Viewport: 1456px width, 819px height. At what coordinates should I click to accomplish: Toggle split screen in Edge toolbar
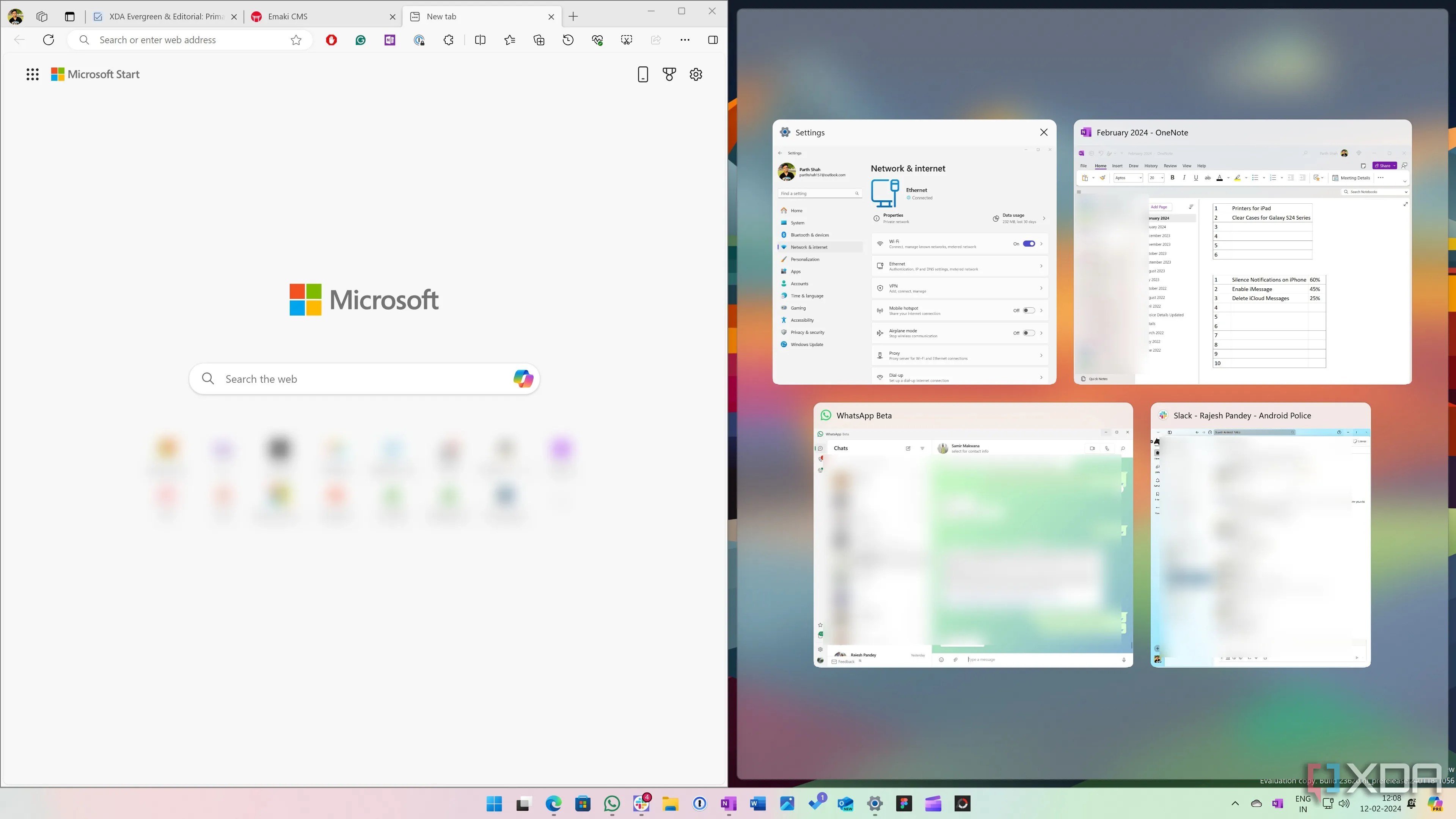(x=481, y=39)
